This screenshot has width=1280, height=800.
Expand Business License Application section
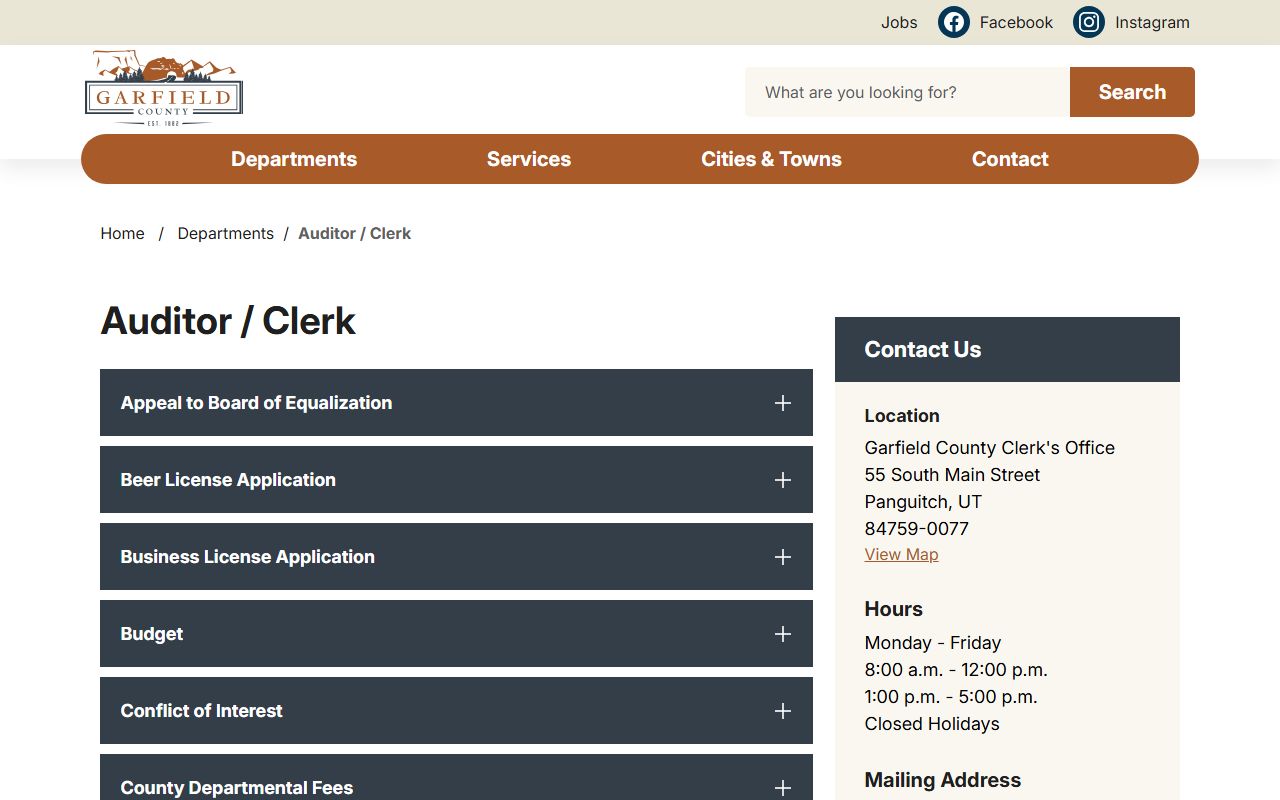pyautogui.click(x=456, y=557)
